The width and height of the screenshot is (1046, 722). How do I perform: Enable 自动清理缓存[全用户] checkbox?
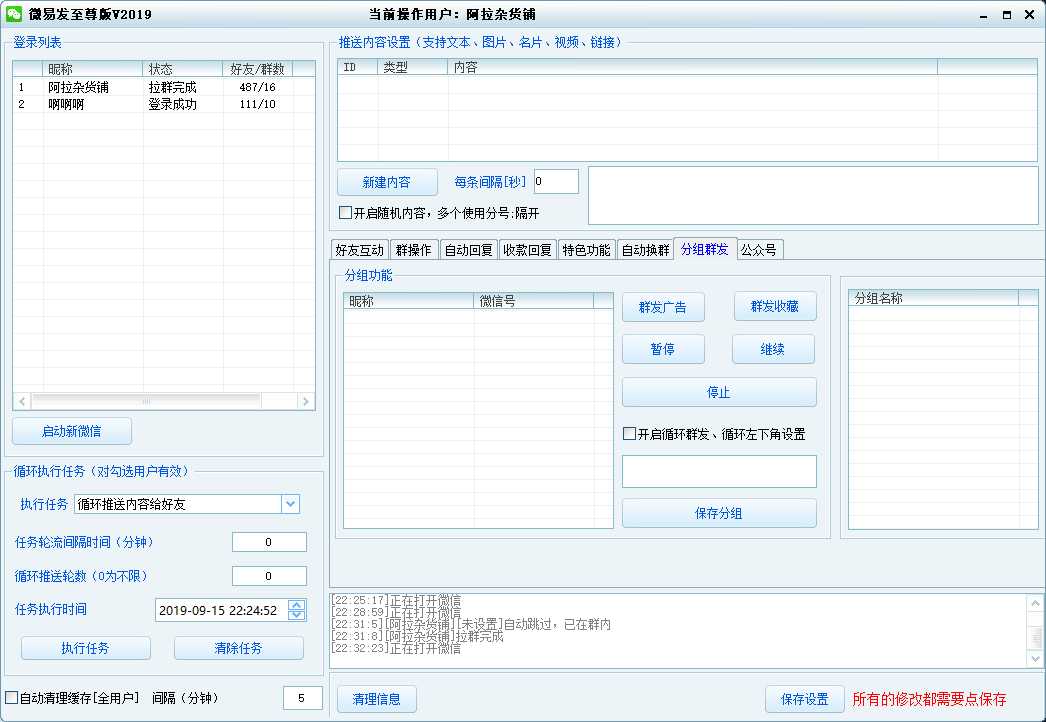tap(11, 698)
